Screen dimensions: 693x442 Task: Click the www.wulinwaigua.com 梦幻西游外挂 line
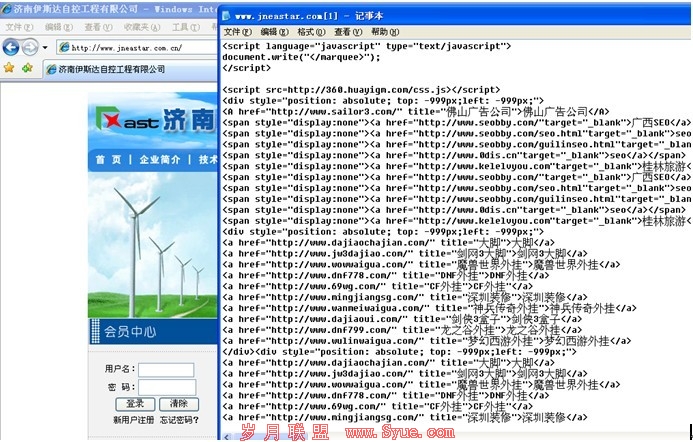point(426,341)
